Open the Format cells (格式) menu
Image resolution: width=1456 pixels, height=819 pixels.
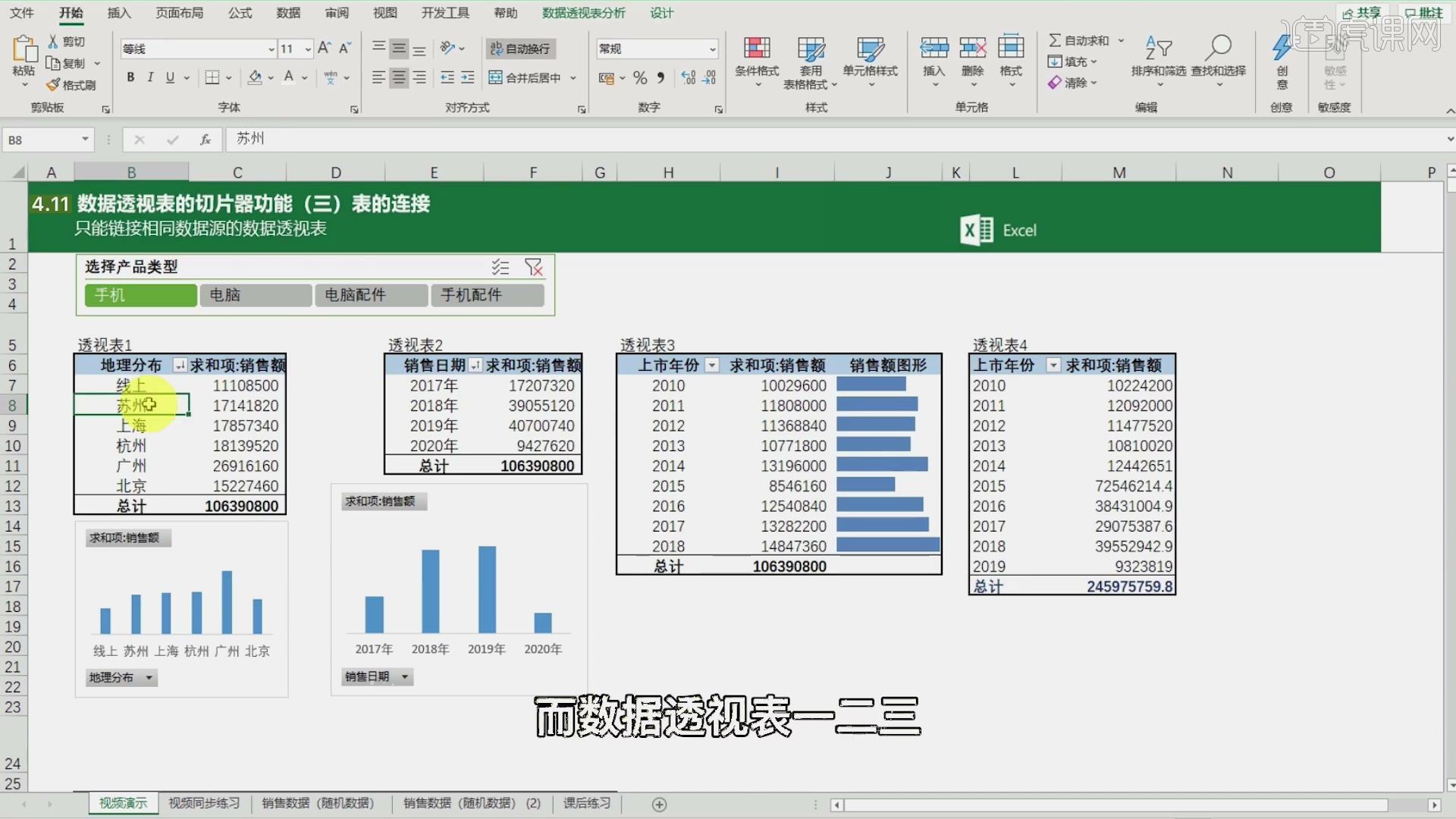click(1011, 59)
